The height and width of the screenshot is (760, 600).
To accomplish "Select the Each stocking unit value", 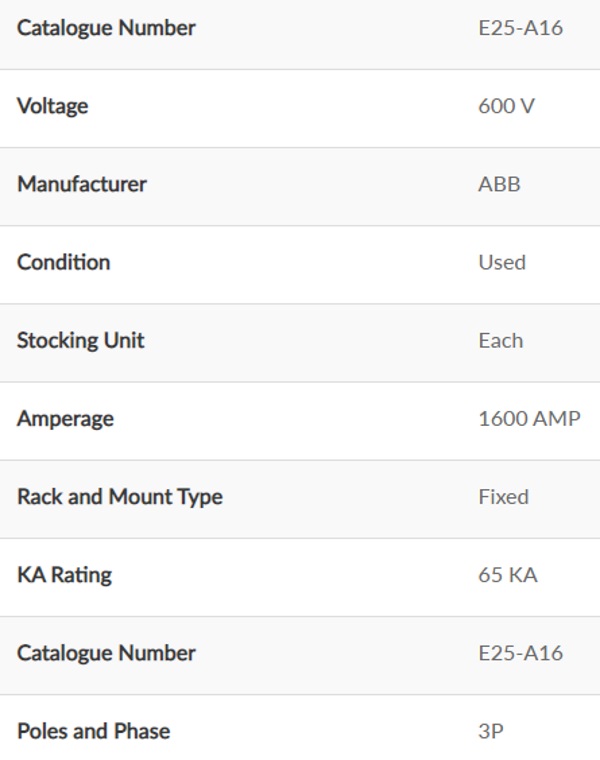I will point(501,340).
